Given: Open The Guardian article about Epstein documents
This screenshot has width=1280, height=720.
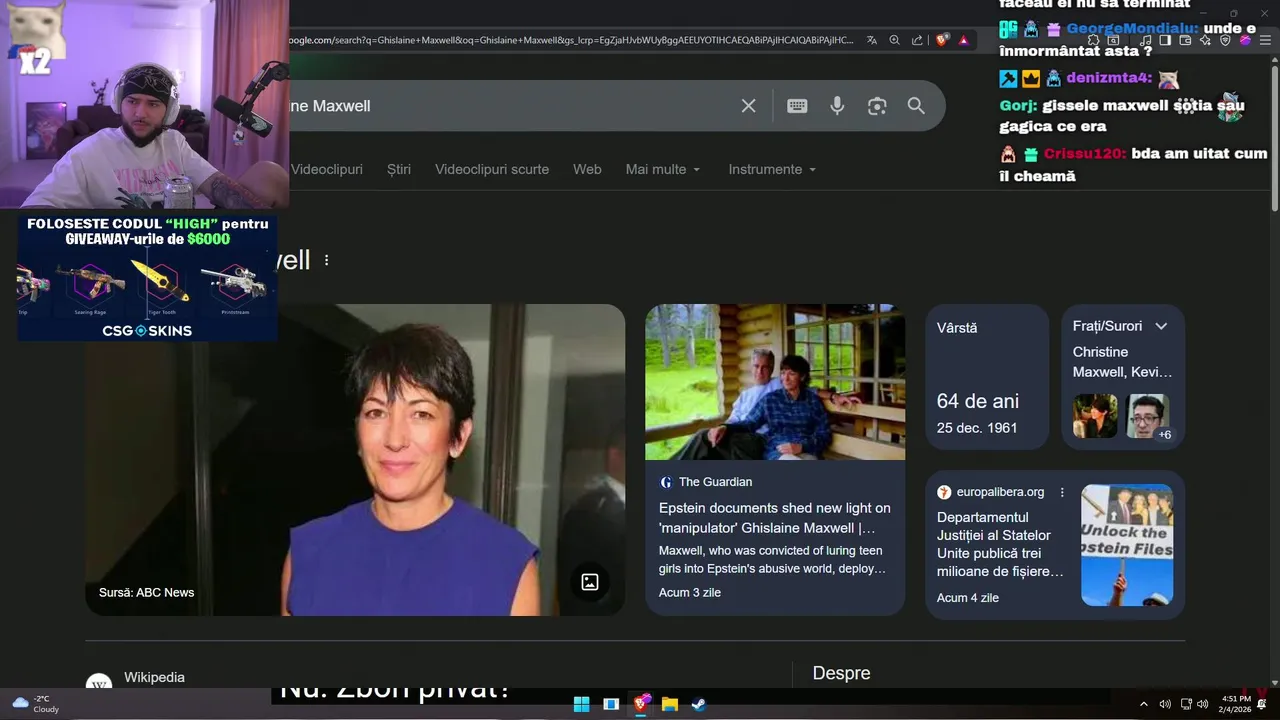Looking at the screenshot, I should (x=774, y=518).
